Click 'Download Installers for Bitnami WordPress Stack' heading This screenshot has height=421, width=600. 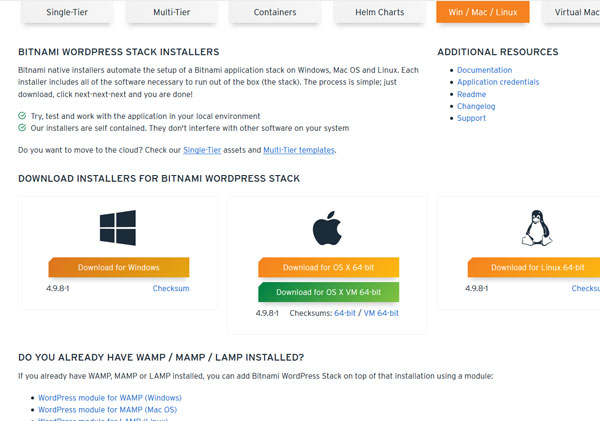point(159,178)
